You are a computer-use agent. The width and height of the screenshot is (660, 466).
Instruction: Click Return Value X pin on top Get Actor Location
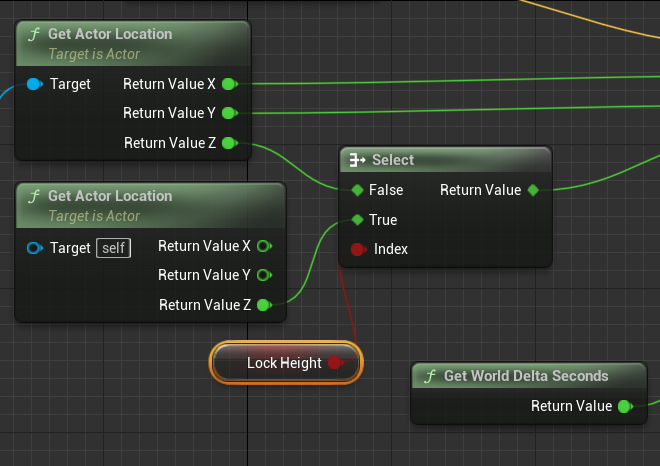[230, 84]
